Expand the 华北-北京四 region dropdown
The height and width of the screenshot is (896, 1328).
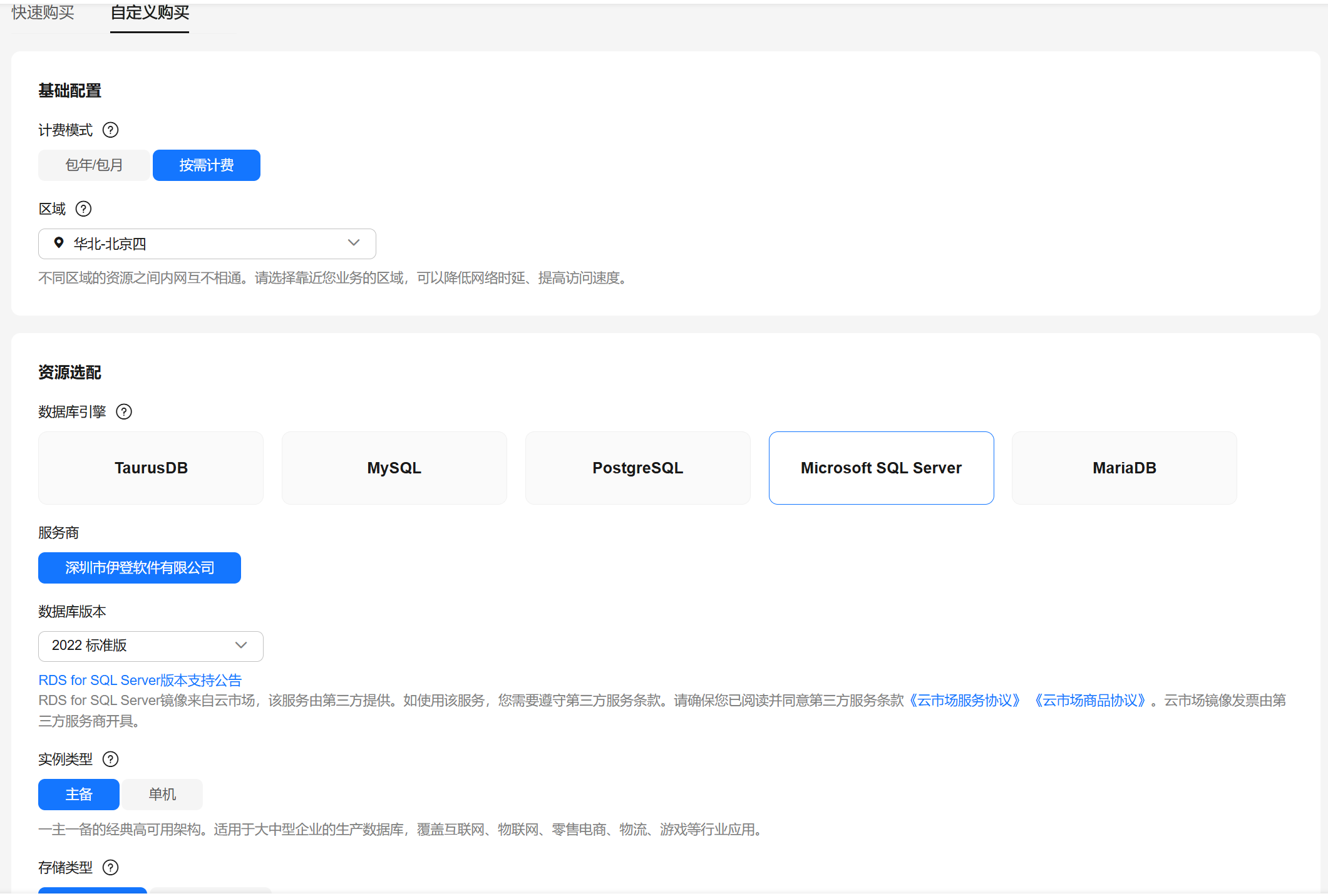coord(207,244)
